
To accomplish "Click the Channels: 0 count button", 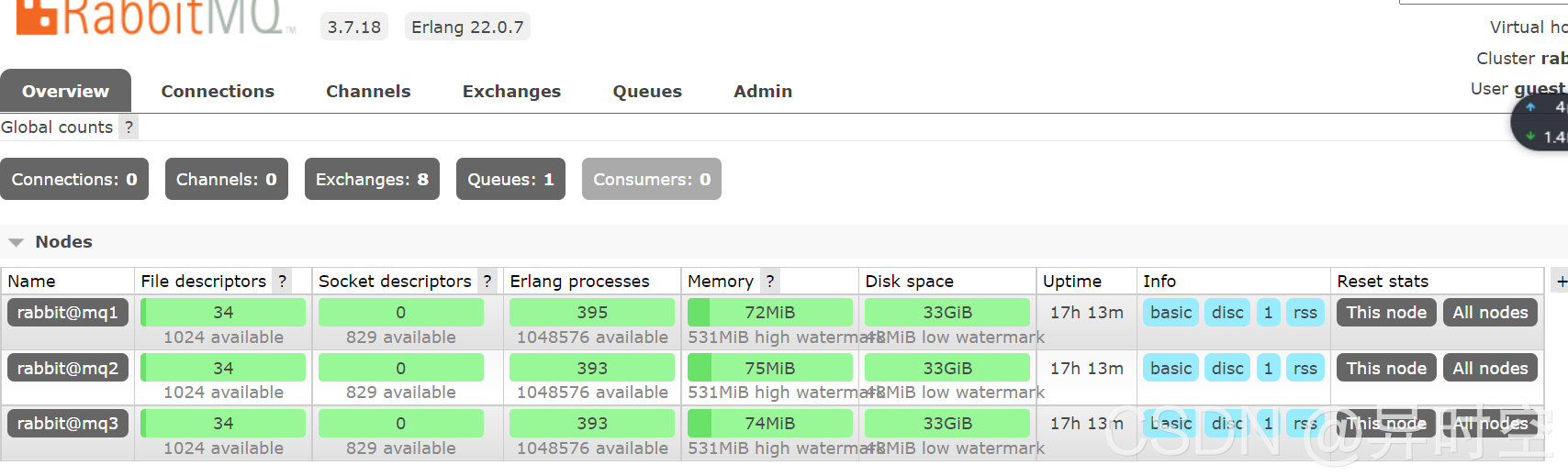I will (x=227, y=179).
